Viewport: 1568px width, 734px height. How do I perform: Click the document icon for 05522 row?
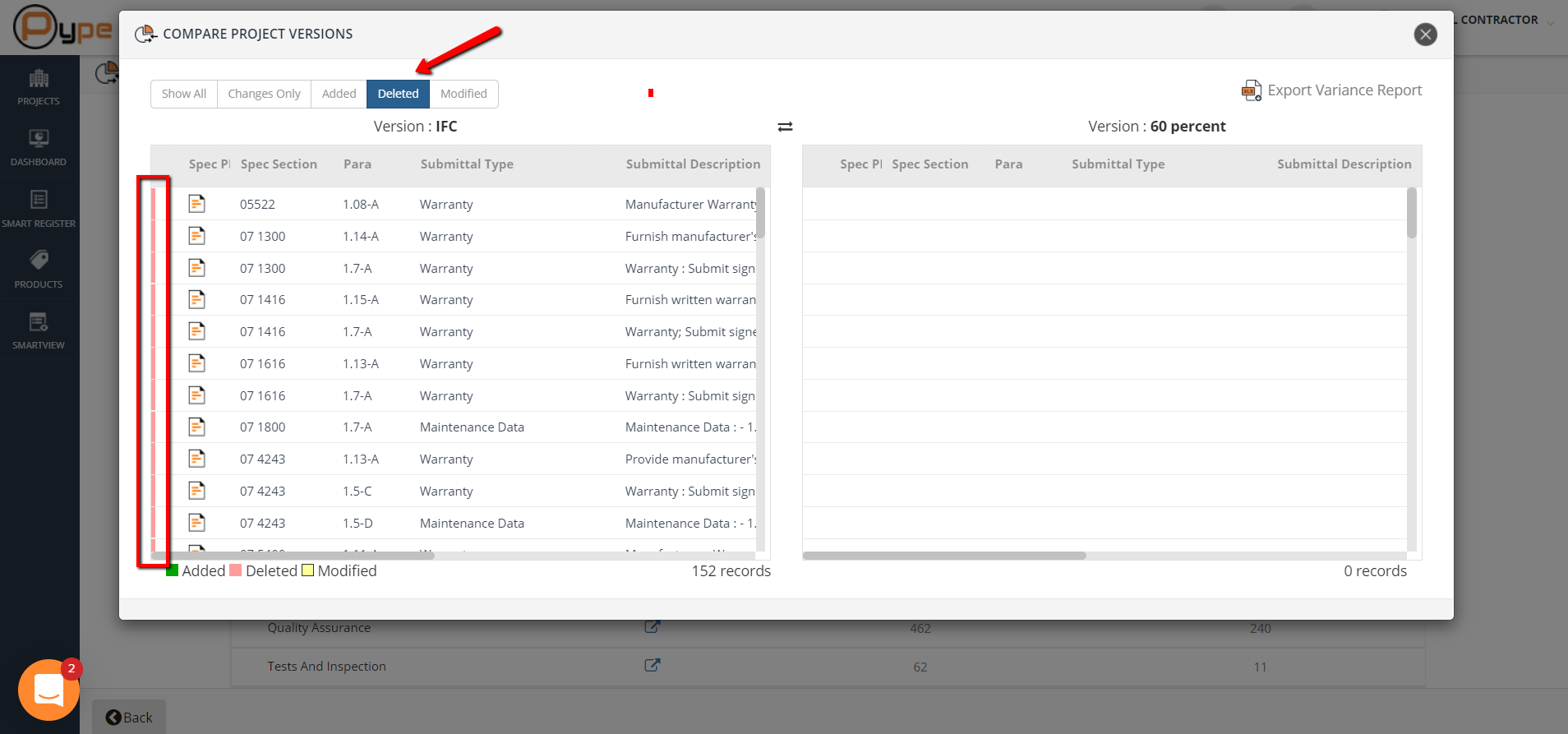pyautogui.click(x=196, y=203)
